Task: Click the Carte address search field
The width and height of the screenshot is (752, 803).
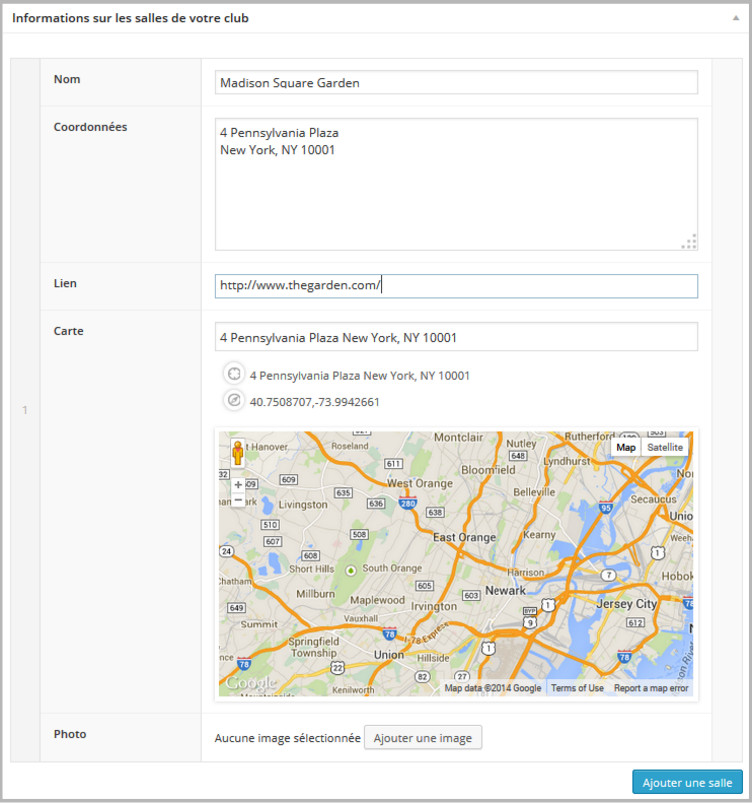Action: (x=456, y=337)
